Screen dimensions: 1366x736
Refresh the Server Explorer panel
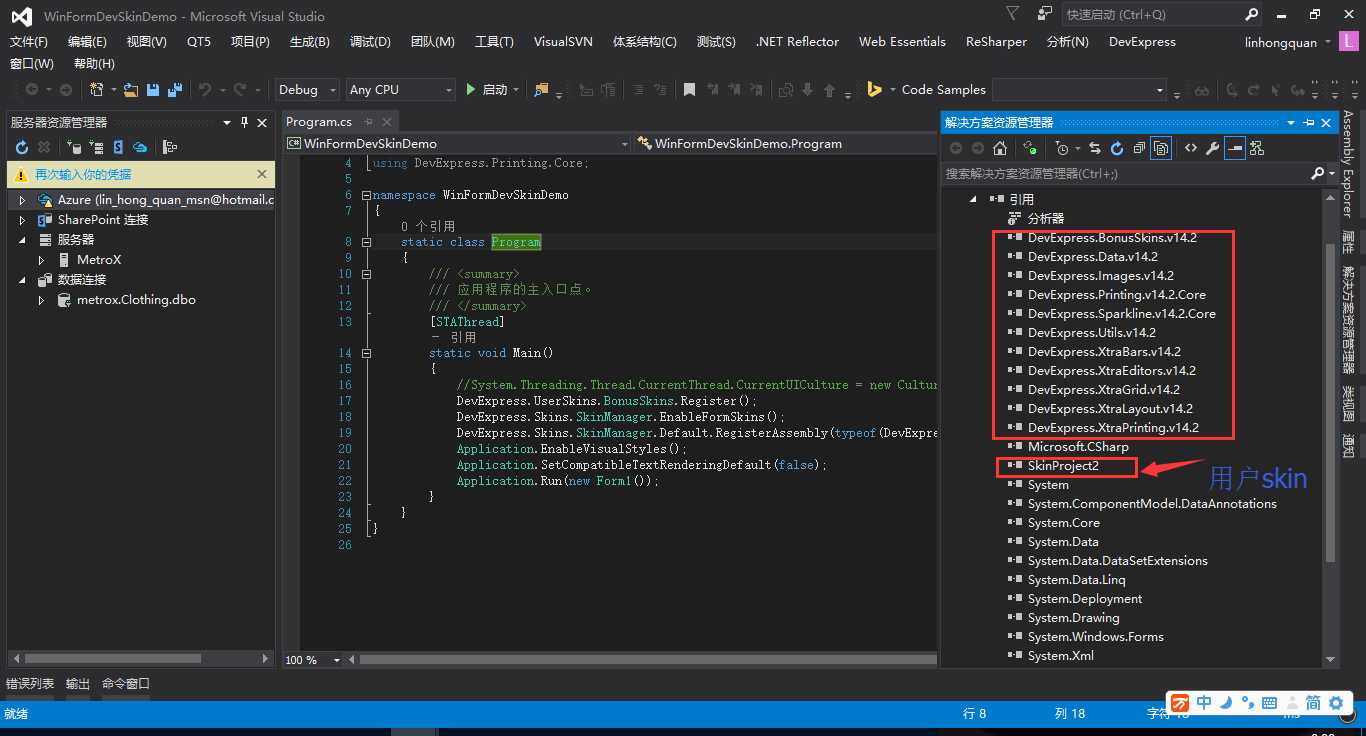point(21,147)
